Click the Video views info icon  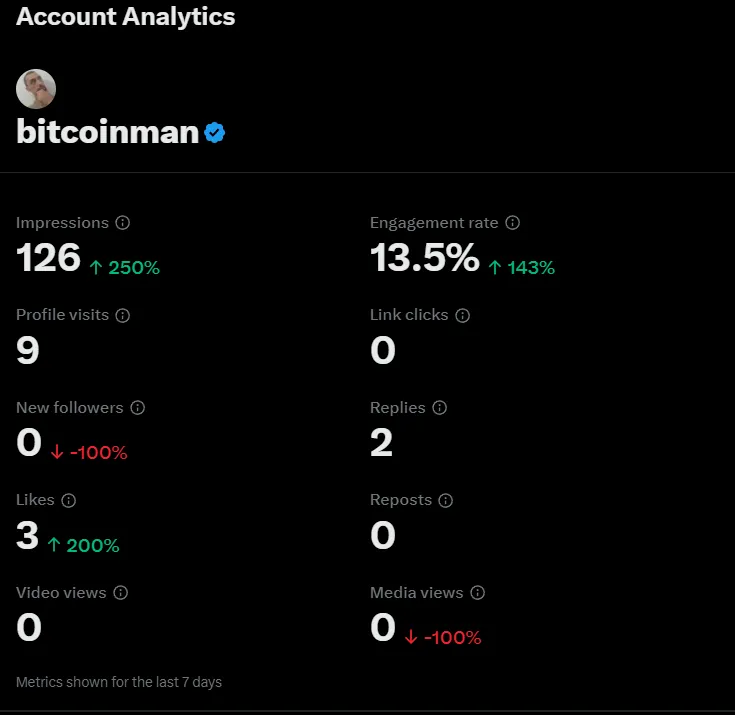(x=120, y=593)
